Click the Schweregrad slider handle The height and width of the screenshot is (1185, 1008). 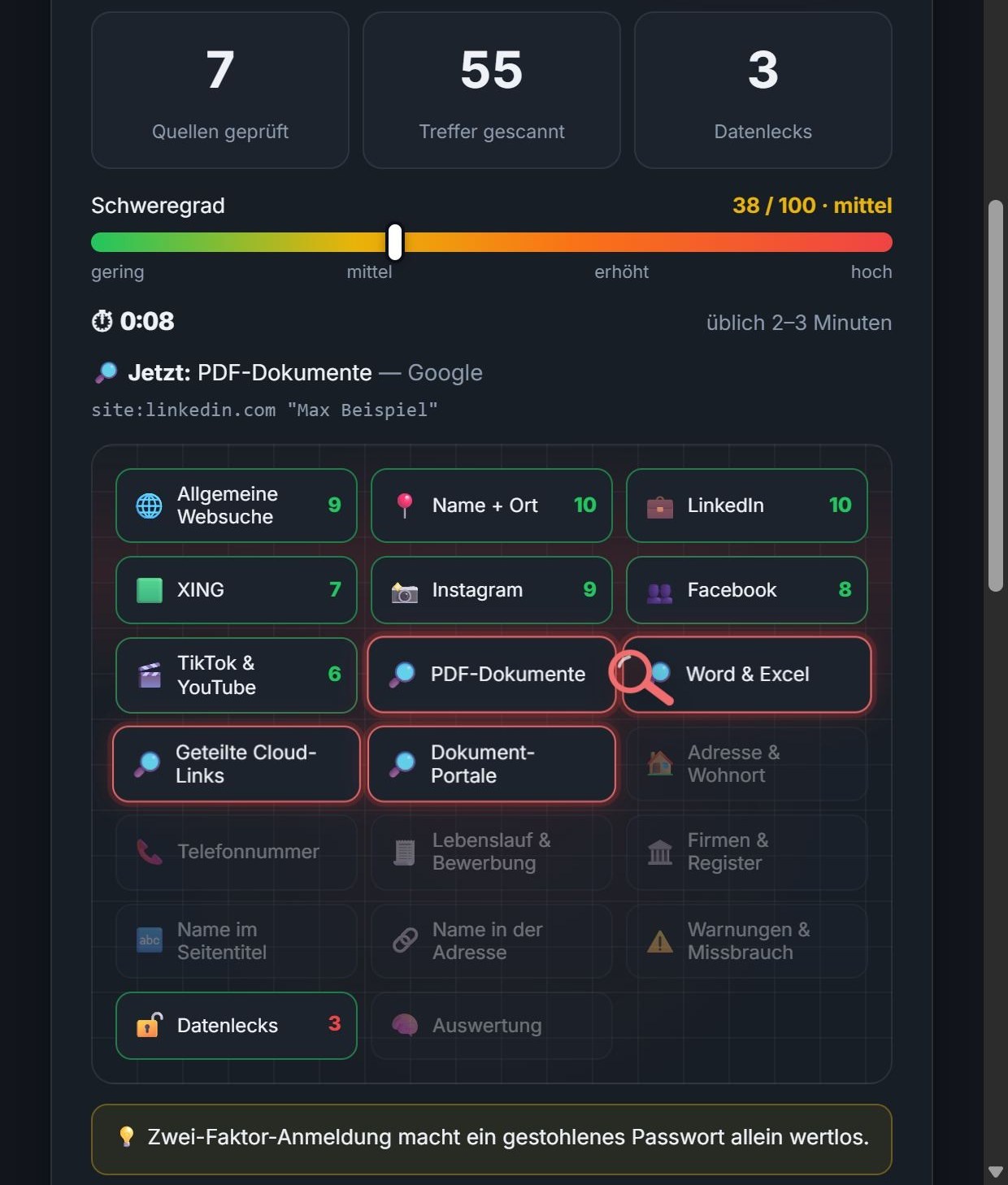tap(395, 242)
